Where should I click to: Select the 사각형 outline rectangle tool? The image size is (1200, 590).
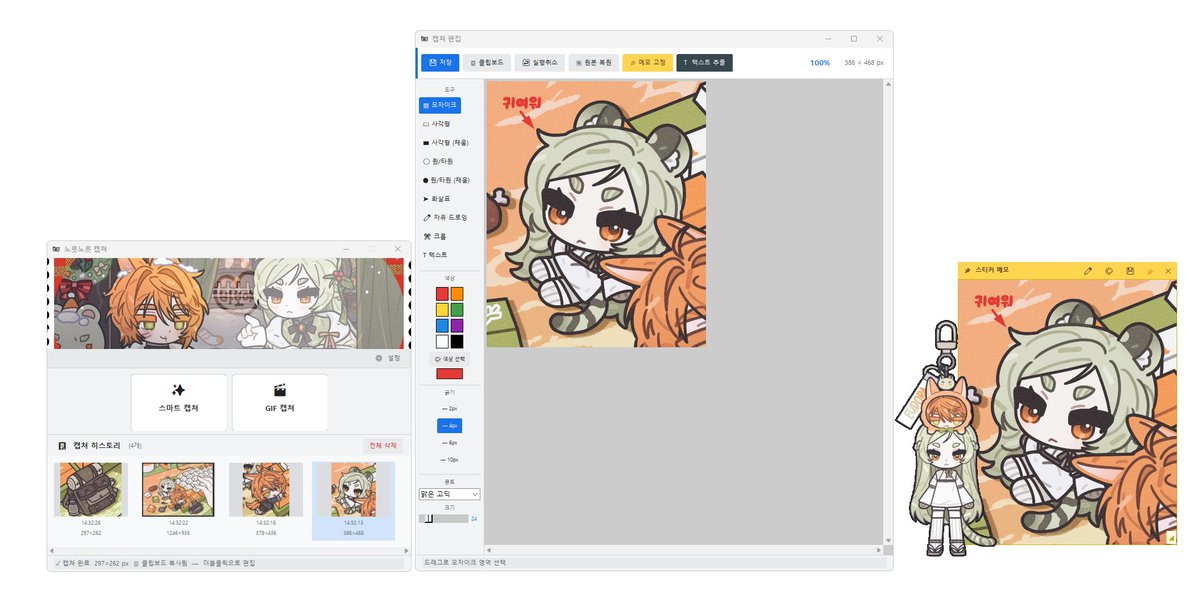tap(437, 124)
